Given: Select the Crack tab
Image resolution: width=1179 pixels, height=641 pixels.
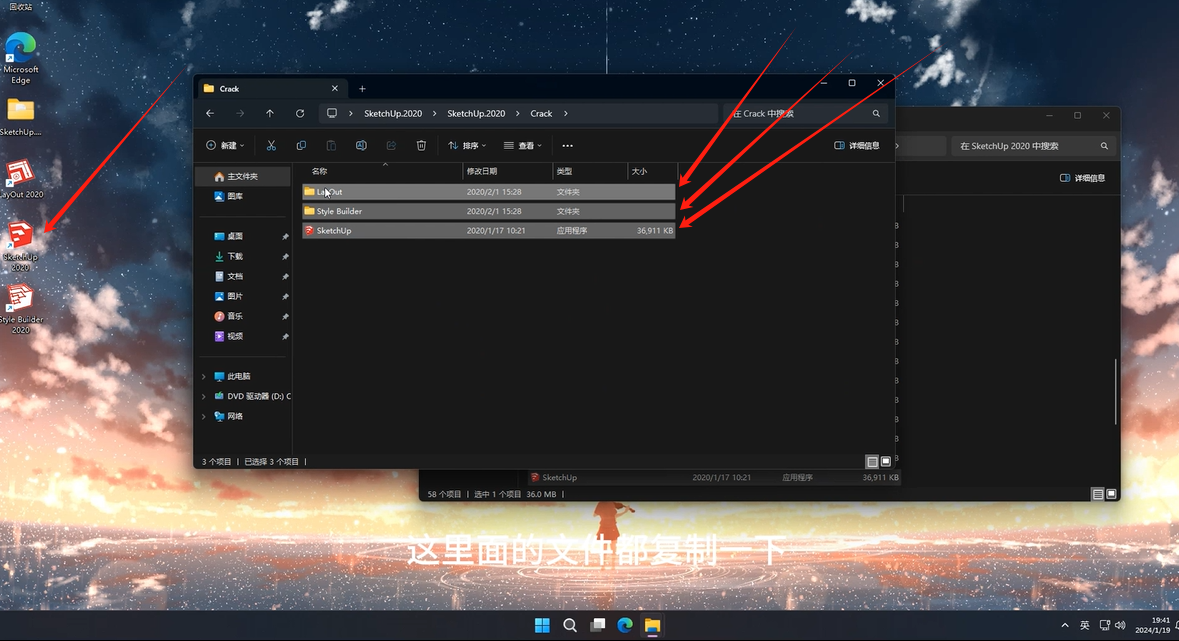Looking at the screenshot, I should click(x=270, y=89).
